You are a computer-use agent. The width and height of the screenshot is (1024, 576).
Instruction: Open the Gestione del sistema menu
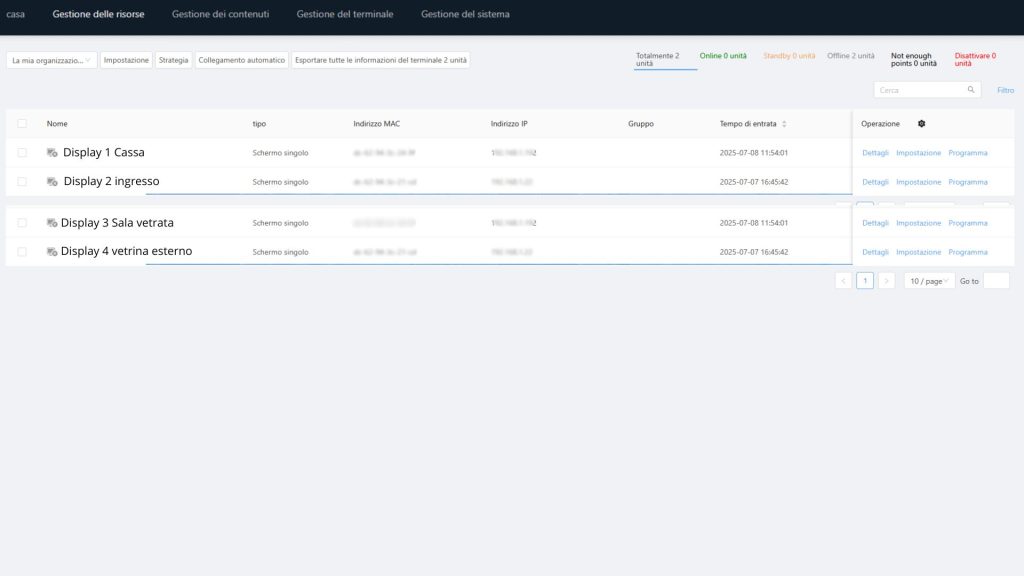pyautogui.click(x=465, y=14)
